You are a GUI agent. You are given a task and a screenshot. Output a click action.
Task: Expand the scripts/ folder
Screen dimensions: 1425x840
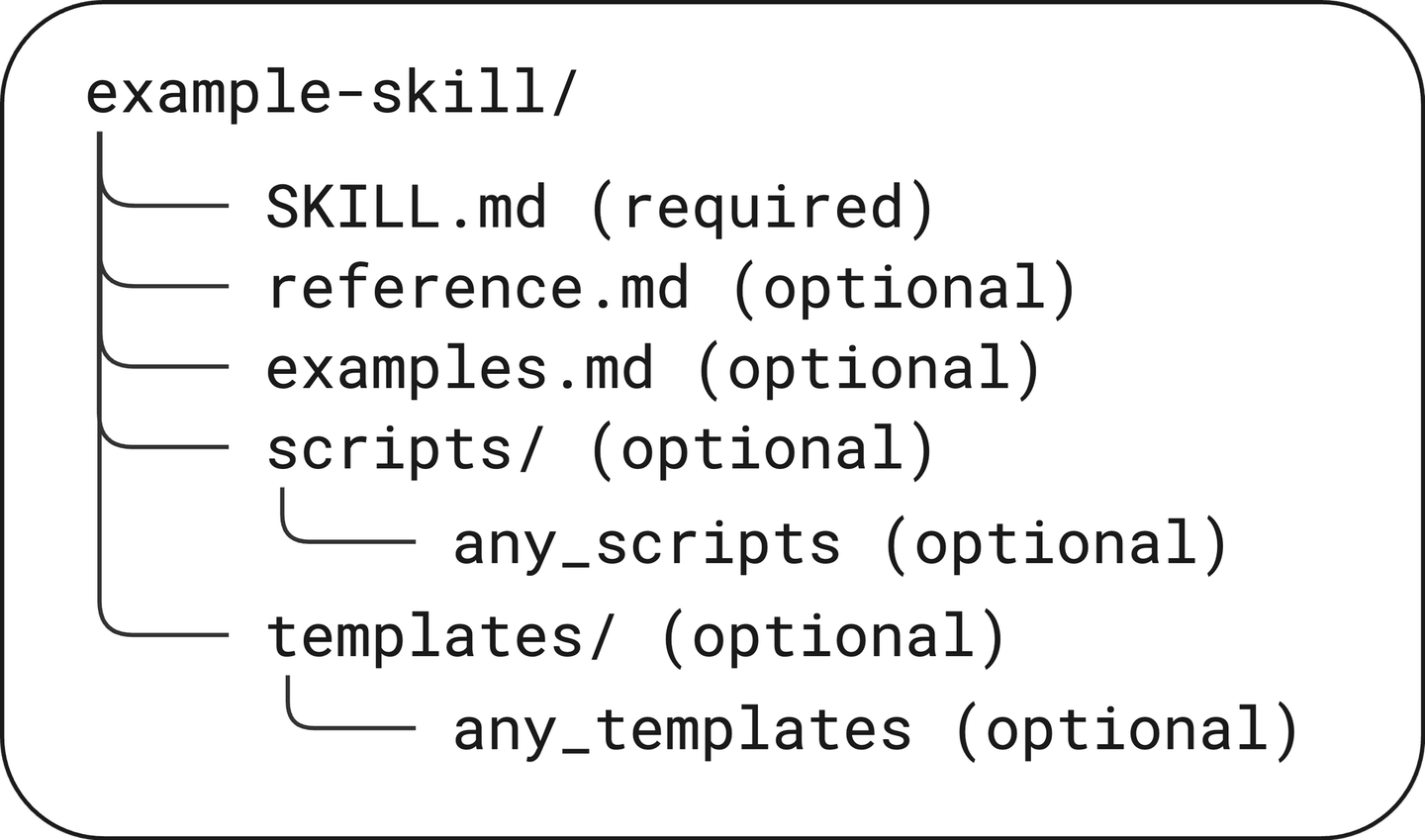click(x=406, y=448)
